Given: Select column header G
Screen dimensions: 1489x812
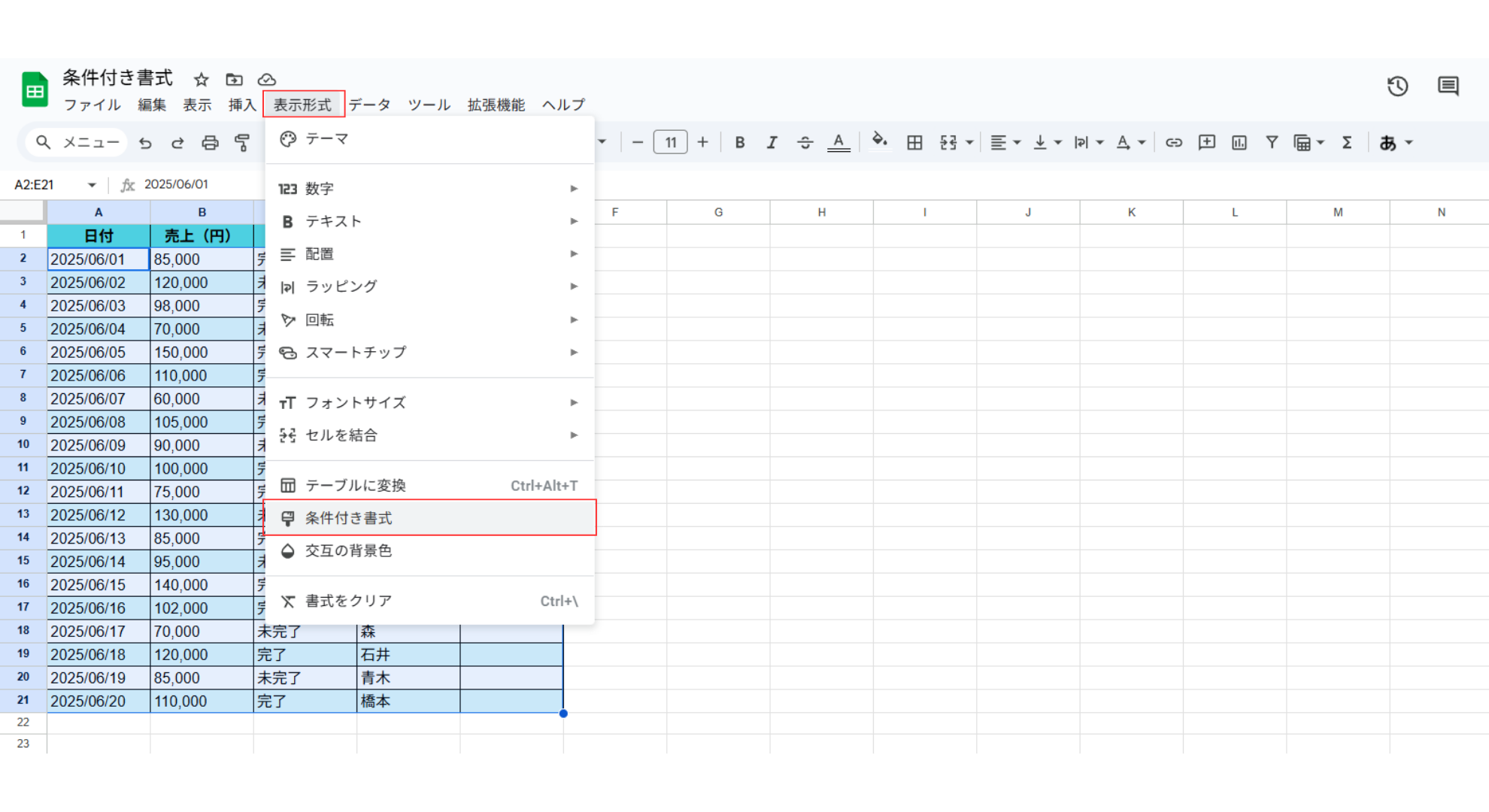Looking at the screenshot, I should [718, 212].
